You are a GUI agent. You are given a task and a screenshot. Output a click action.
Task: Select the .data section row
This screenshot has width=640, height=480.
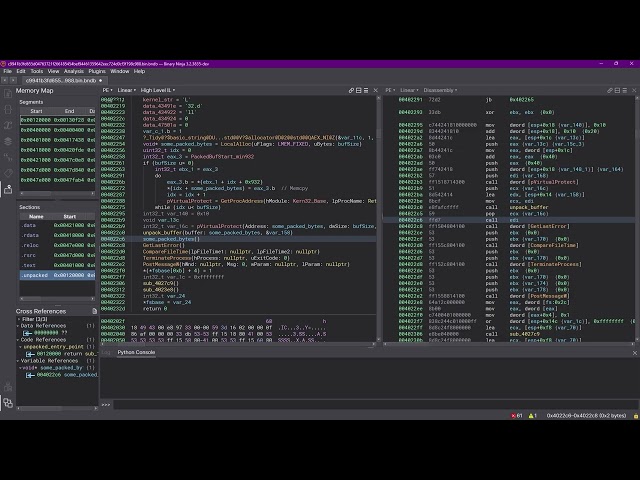click(x=58, y=225)
